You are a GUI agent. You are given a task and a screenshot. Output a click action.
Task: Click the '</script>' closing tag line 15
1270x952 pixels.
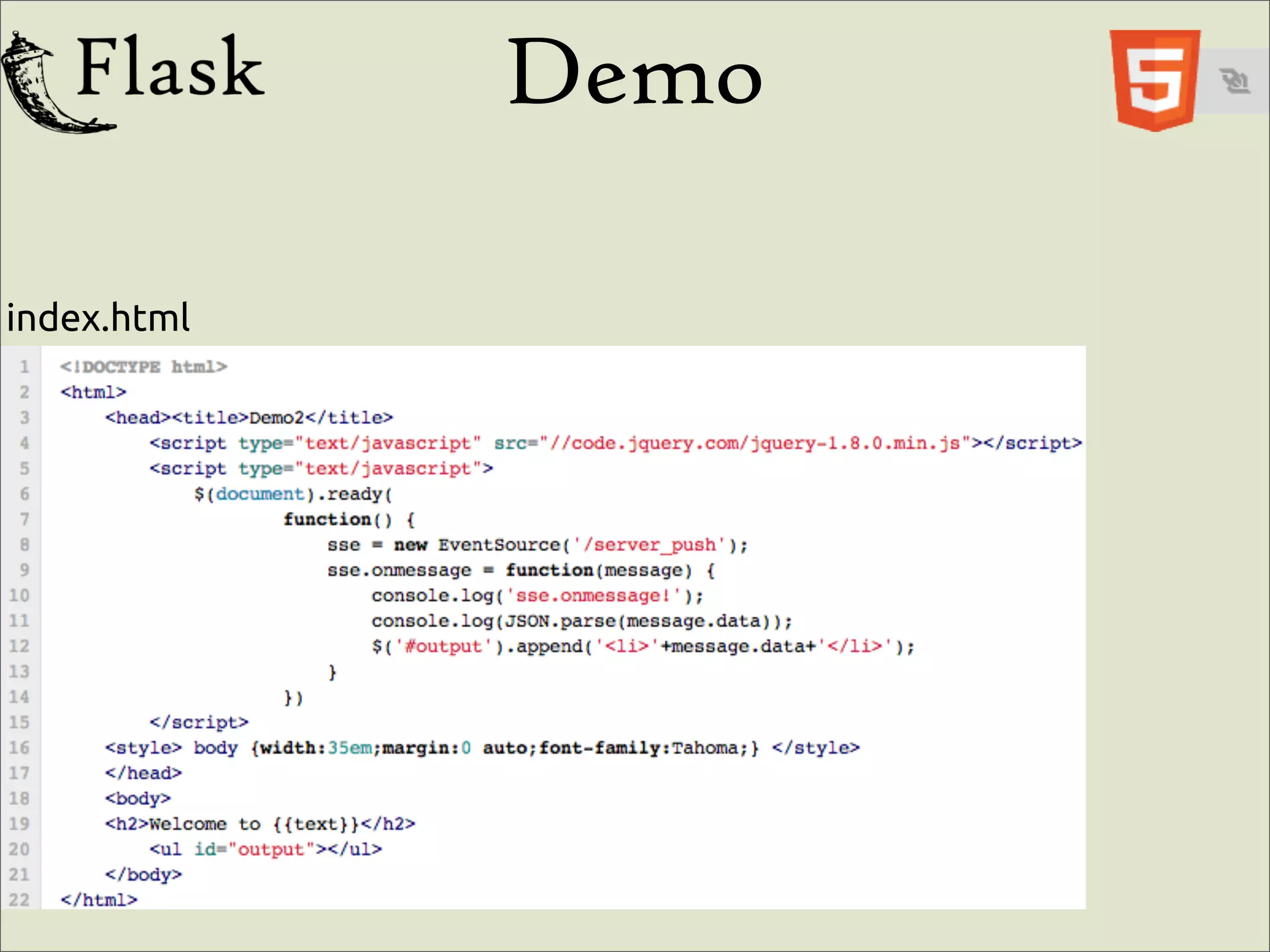tap(199, 723)
